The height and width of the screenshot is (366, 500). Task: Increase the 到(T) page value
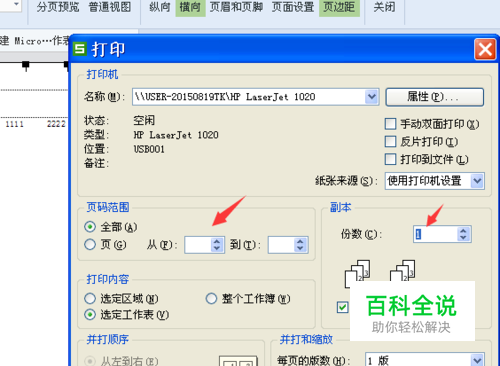(x=300, y=241)
